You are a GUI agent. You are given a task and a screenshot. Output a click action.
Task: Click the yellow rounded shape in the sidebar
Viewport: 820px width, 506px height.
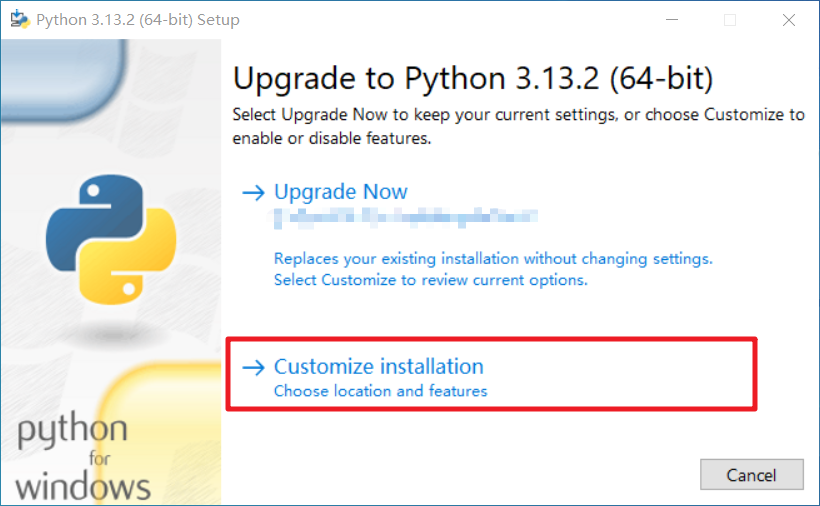[x=161, y=433]
